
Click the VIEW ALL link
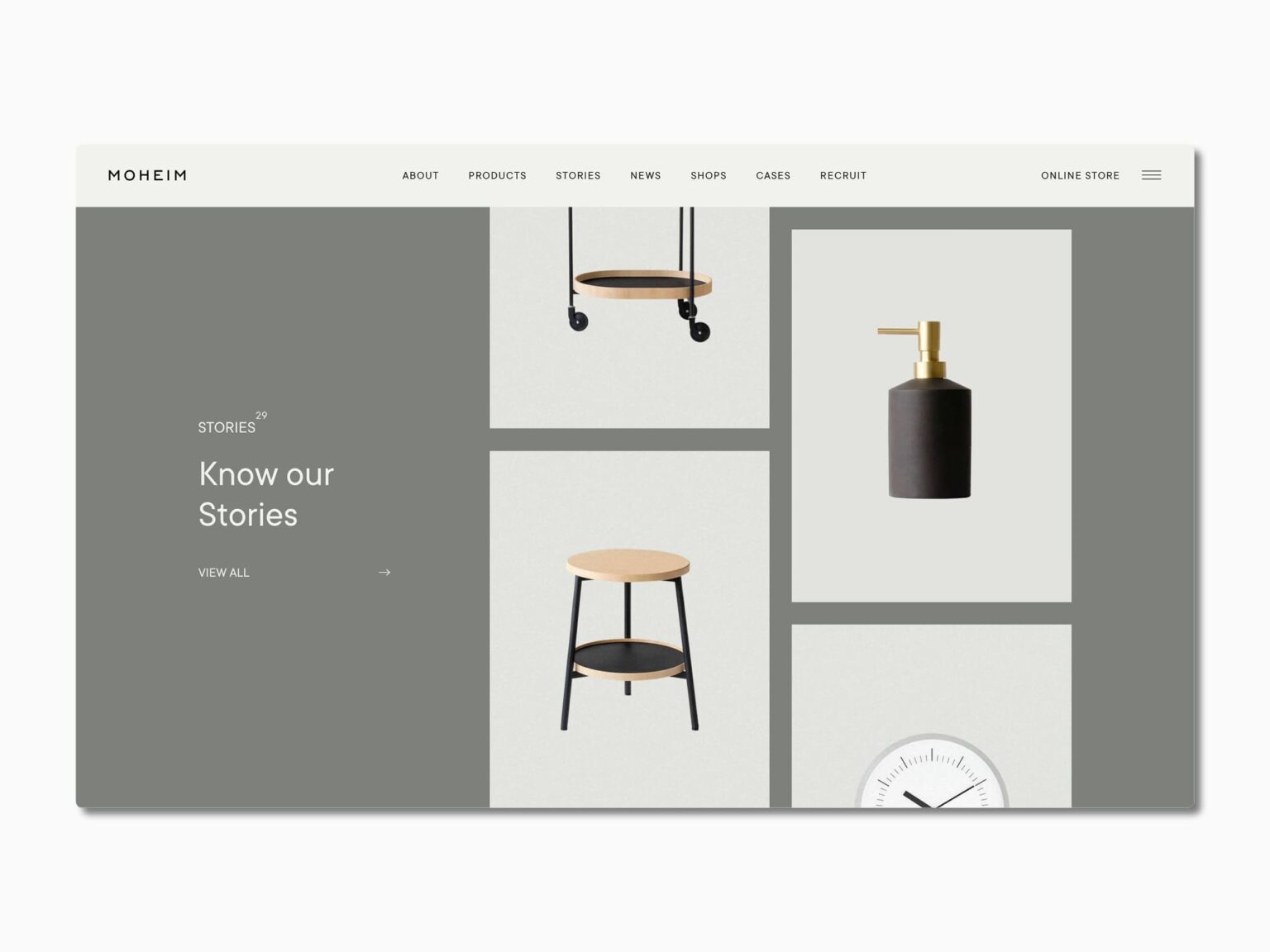point(223,572)
